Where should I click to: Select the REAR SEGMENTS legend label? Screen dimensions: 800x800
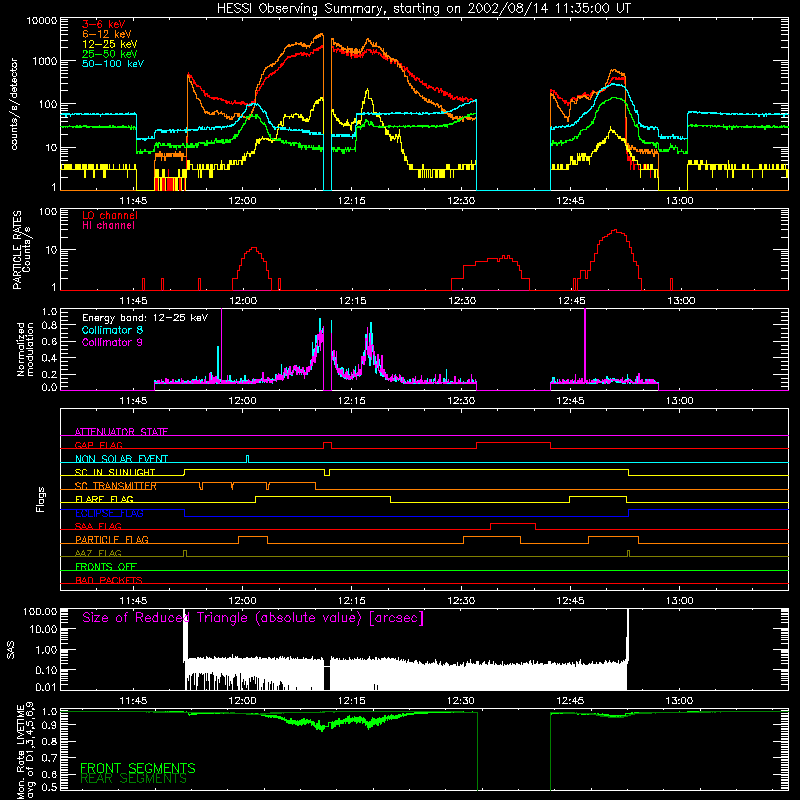point(134,779)
